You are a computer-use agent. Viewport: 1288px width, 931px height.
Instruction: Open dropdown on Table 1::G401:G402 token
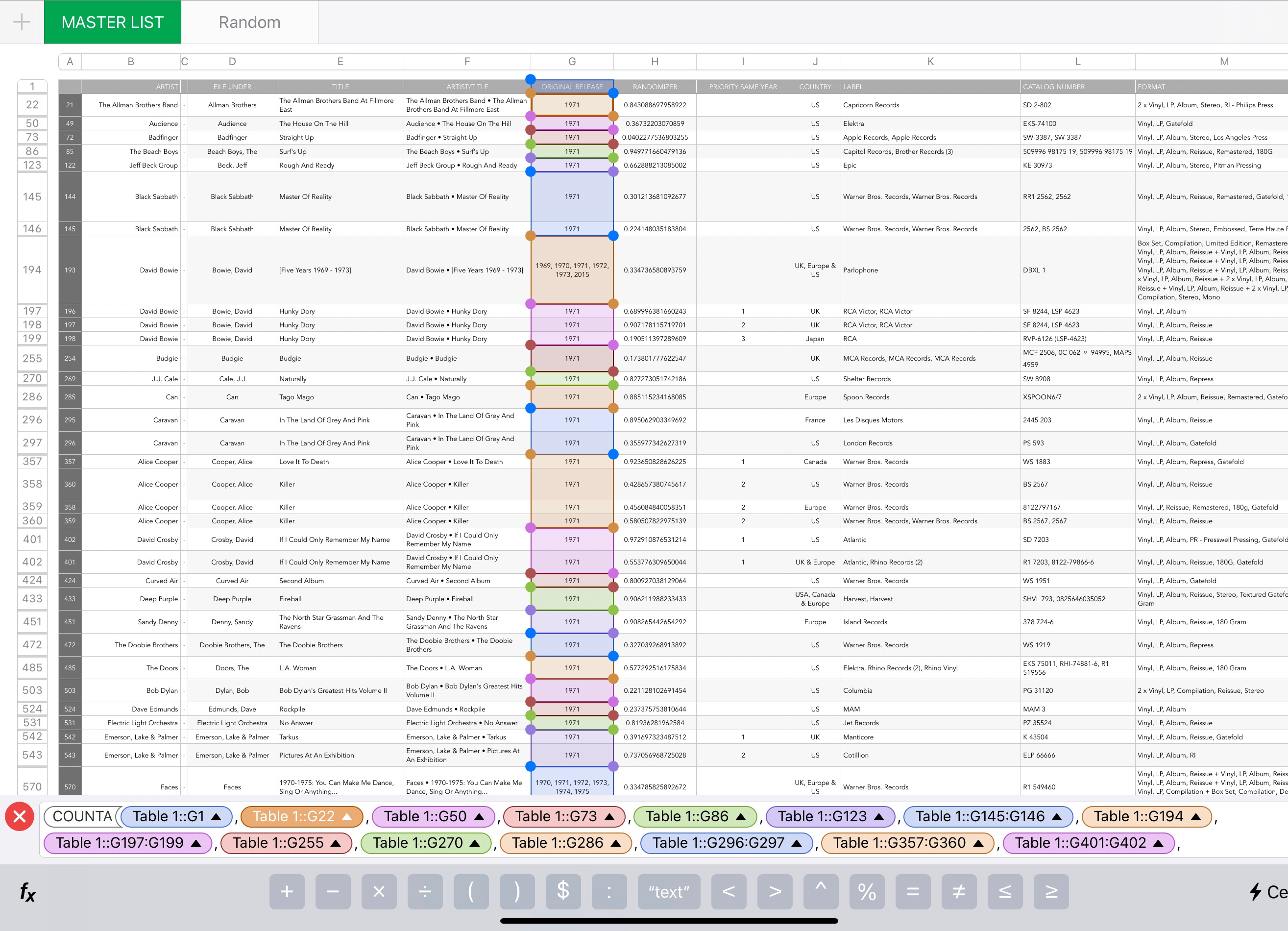click(x=1158, y=843)
